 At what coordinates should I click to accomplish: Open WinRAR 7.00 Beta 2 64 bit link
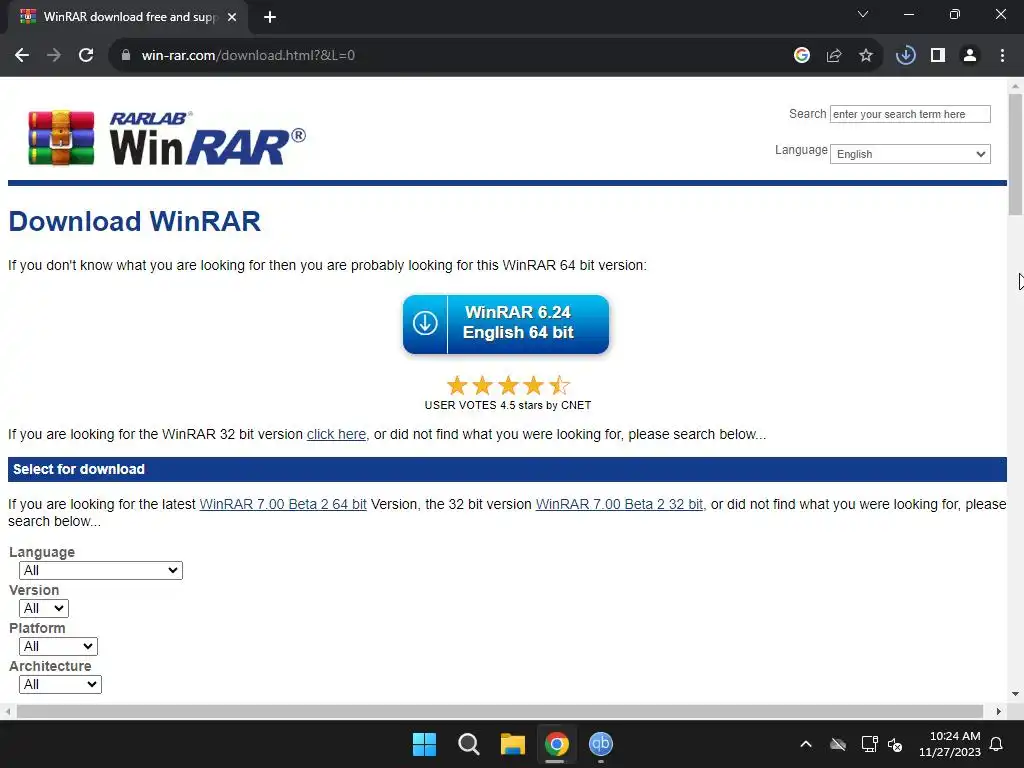[x=283, y=504]
